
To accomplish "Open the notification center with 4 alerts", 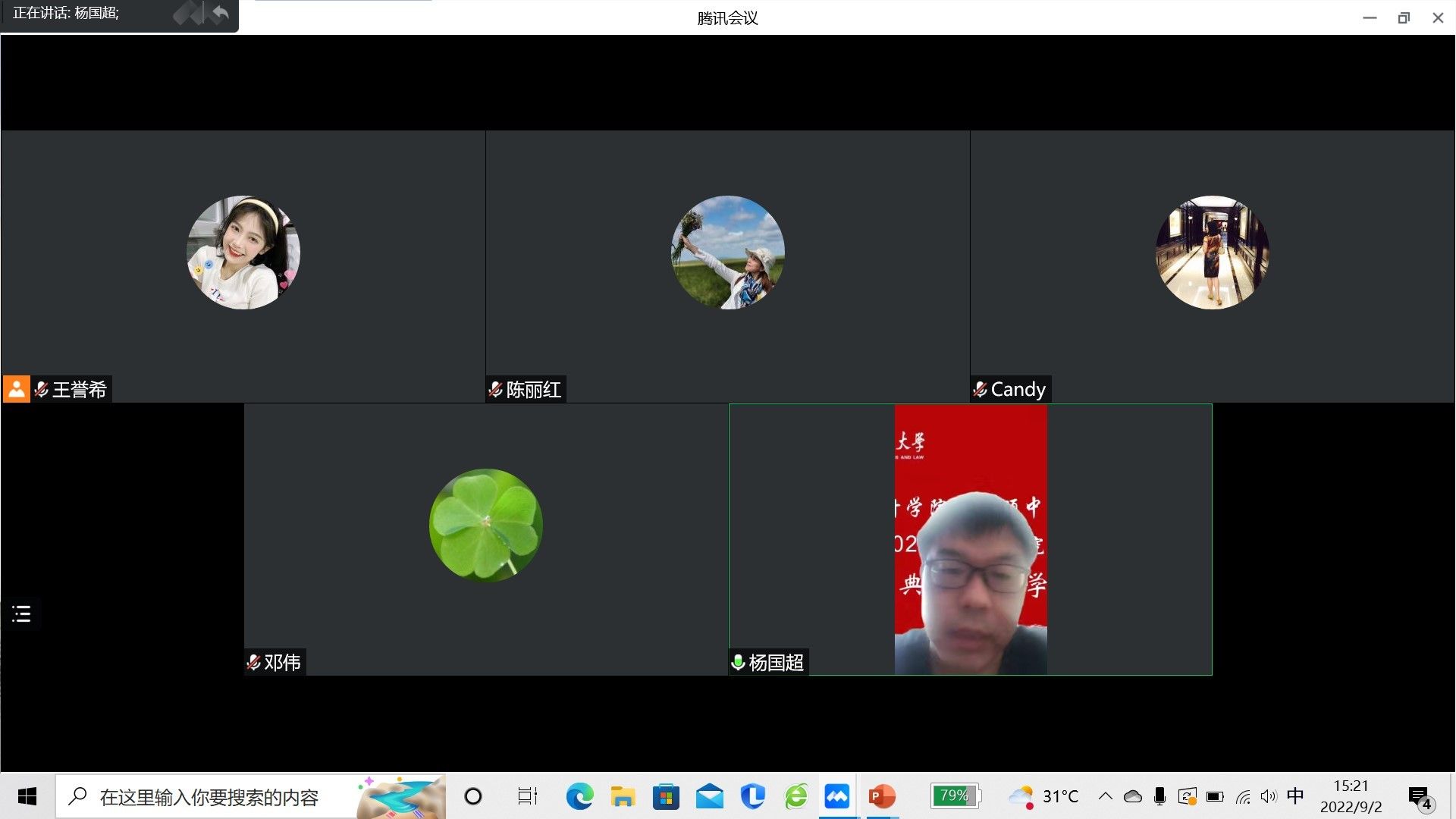I will (1420, 797).
